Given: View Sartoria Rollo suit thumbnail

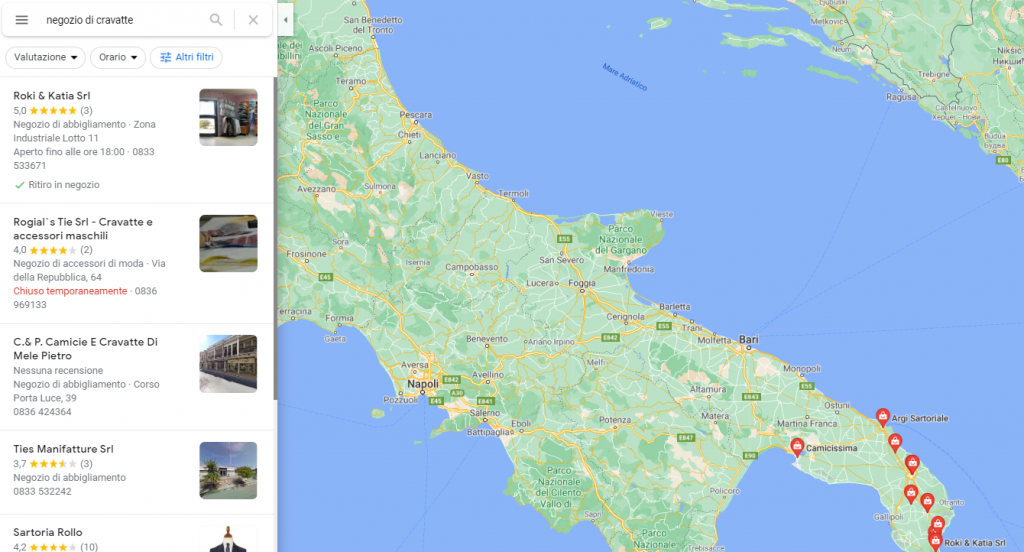Looking at the screenshot, I should (228, 539).
